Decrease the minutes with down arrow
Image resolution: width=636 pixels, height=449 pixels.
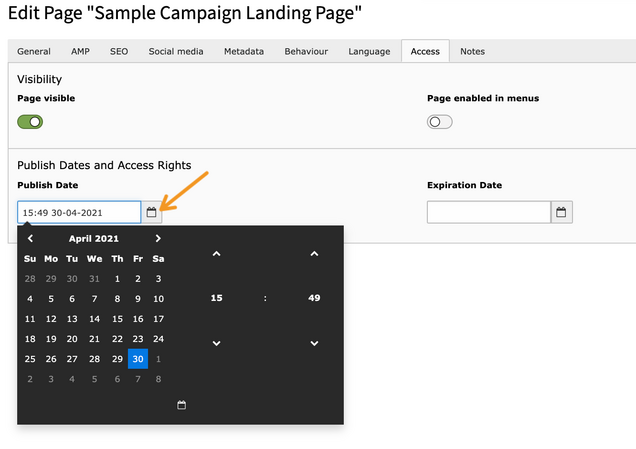coord(314,343)
